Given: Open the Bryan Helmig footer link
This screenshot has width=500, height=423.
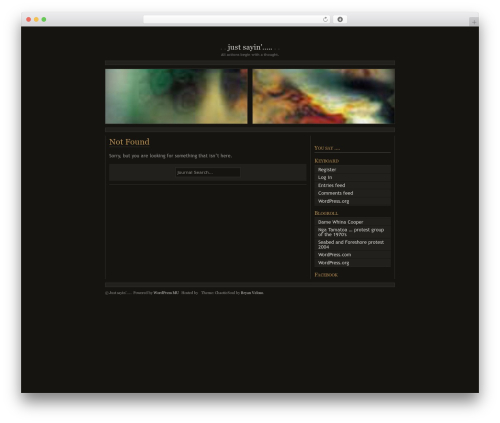Looking at the screenshot, I should click(x=252, y=293).
